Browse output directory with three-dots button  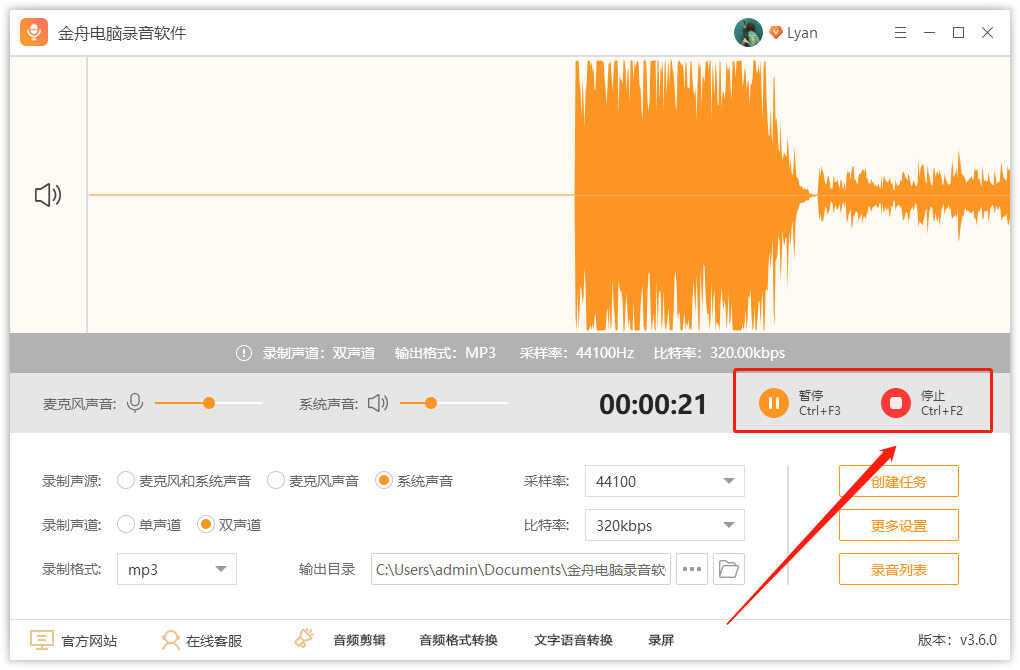691,569
